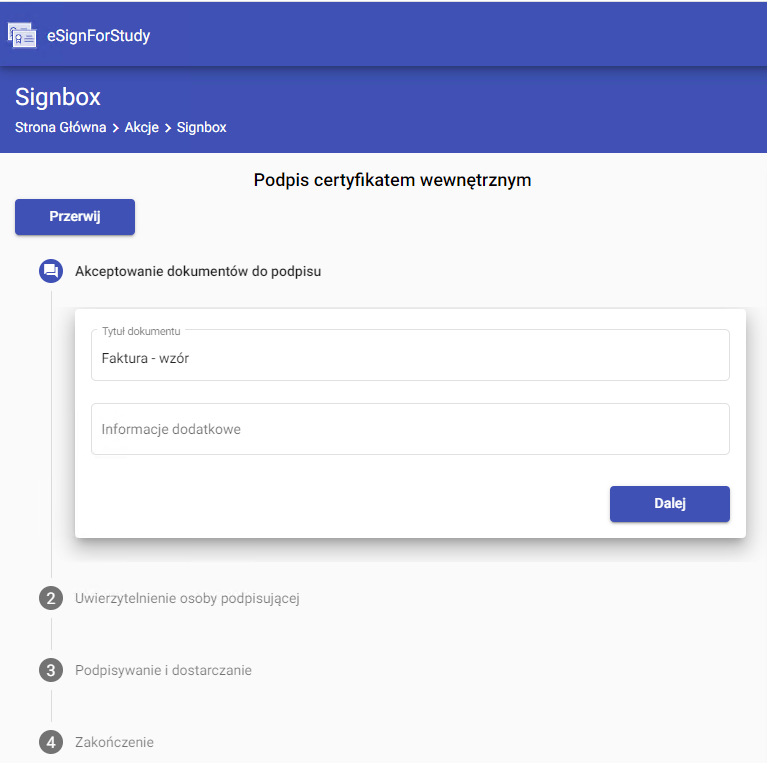Select the Zakończenie step label
This screenshot has height=763, width=767.
pyautogui.click(x=114, y=742)
